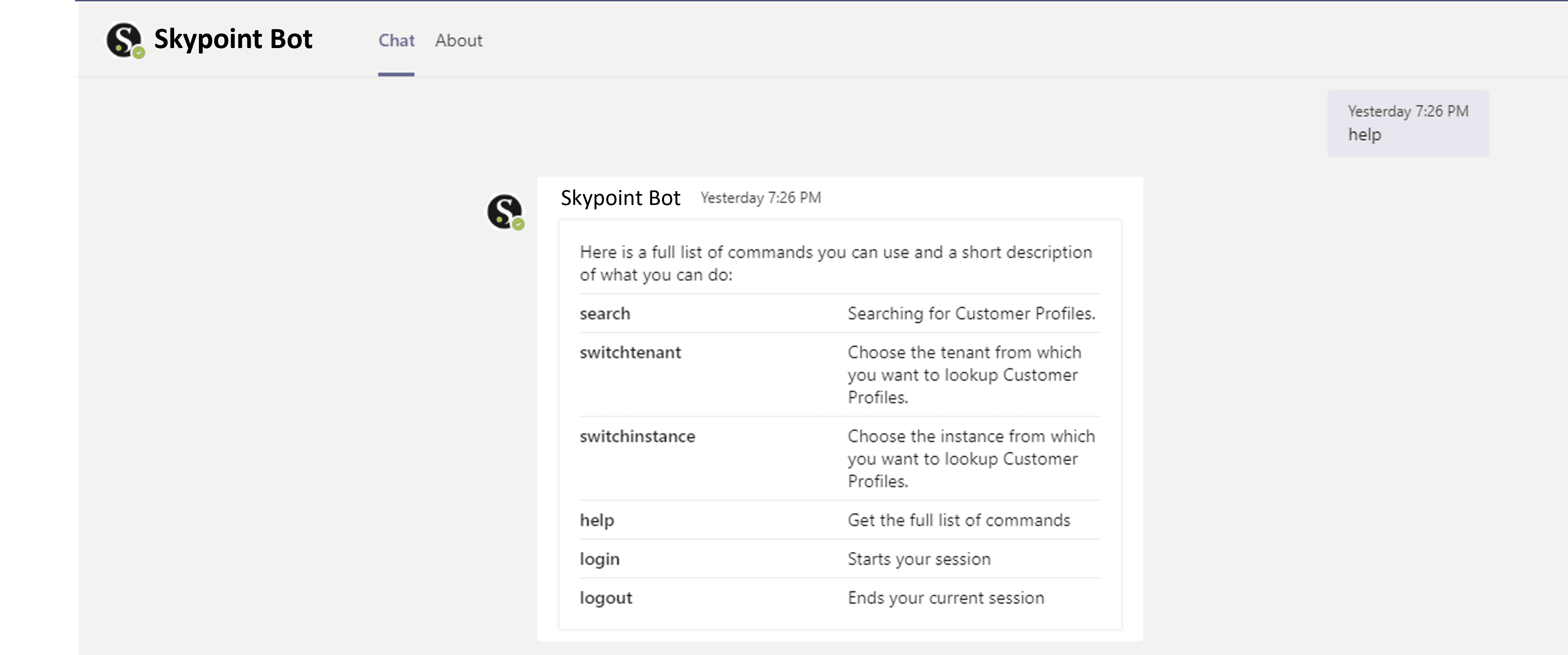This screenshot has height=655, width=1568.
Task: Click 'Searching for Customer Profiles.' description
Action: coord(972,314)
